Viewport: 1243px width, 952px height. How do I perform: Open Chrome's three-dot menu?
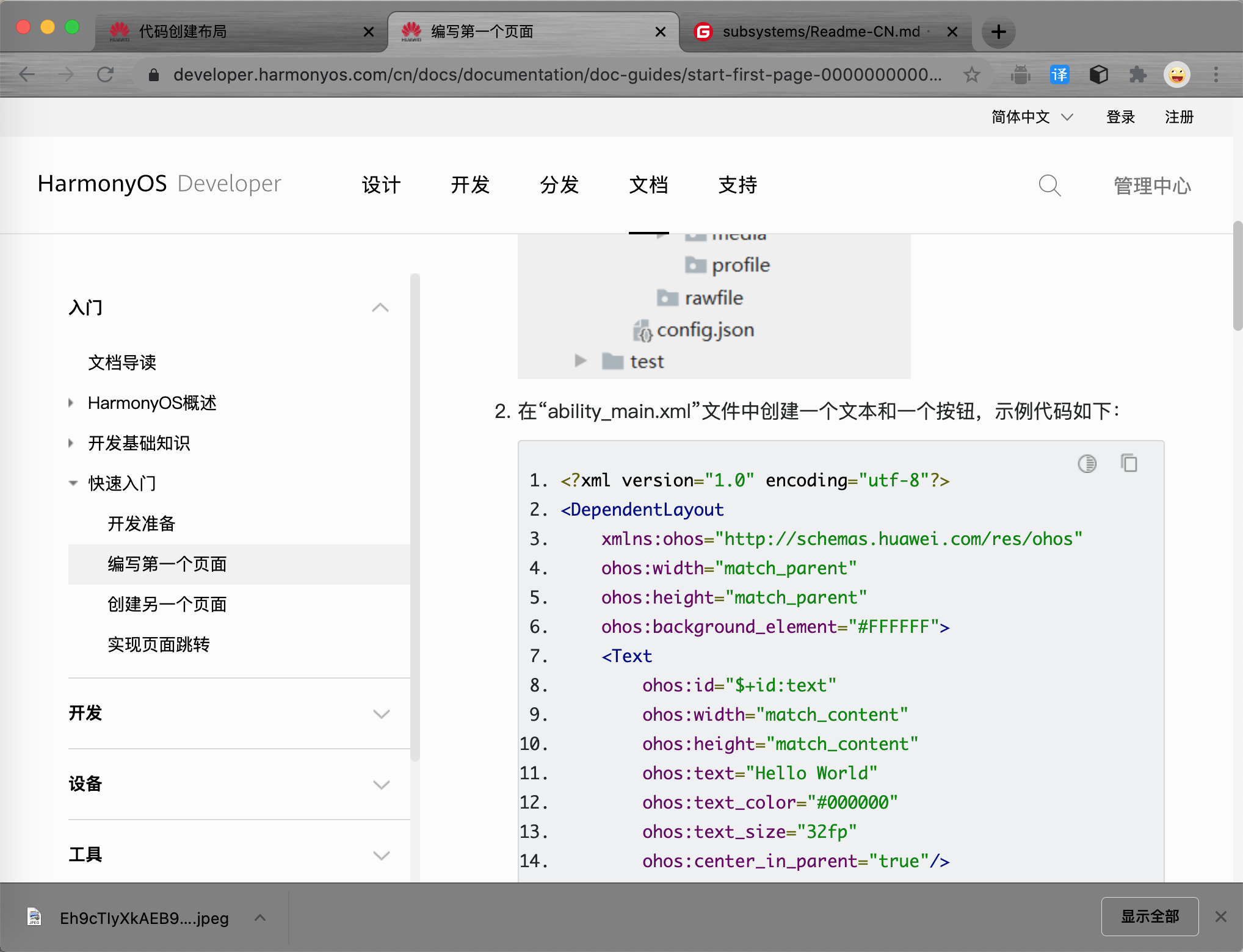pos(1216,74)
